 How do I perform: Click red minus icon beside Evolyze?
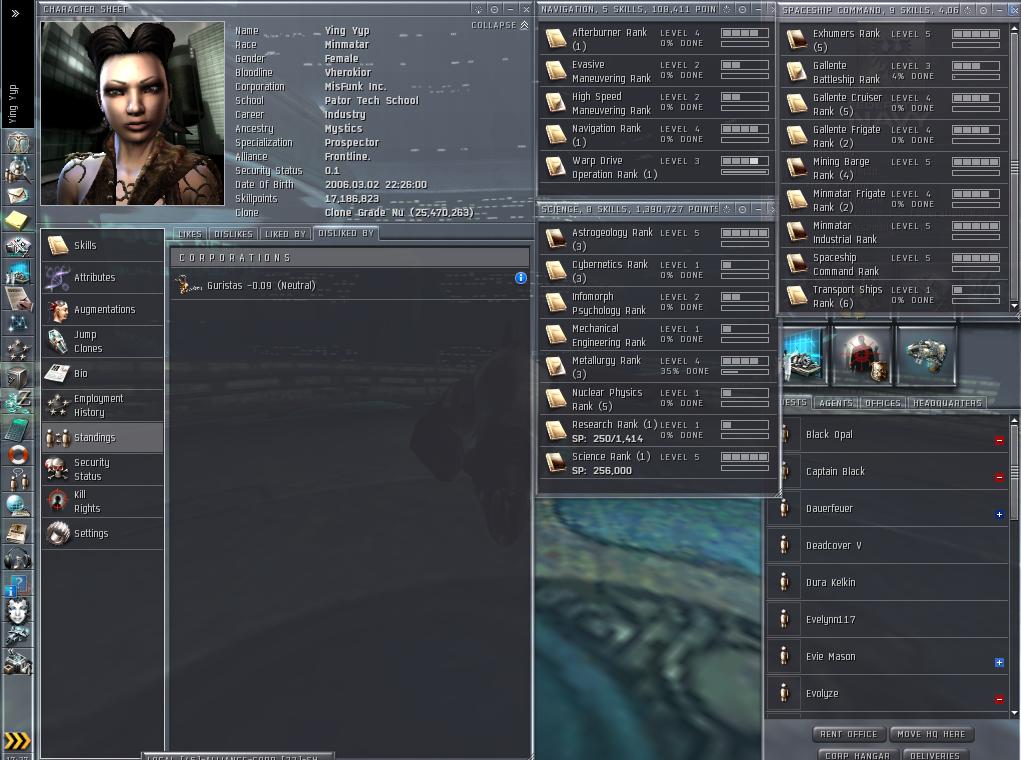(x=999, y=699)
